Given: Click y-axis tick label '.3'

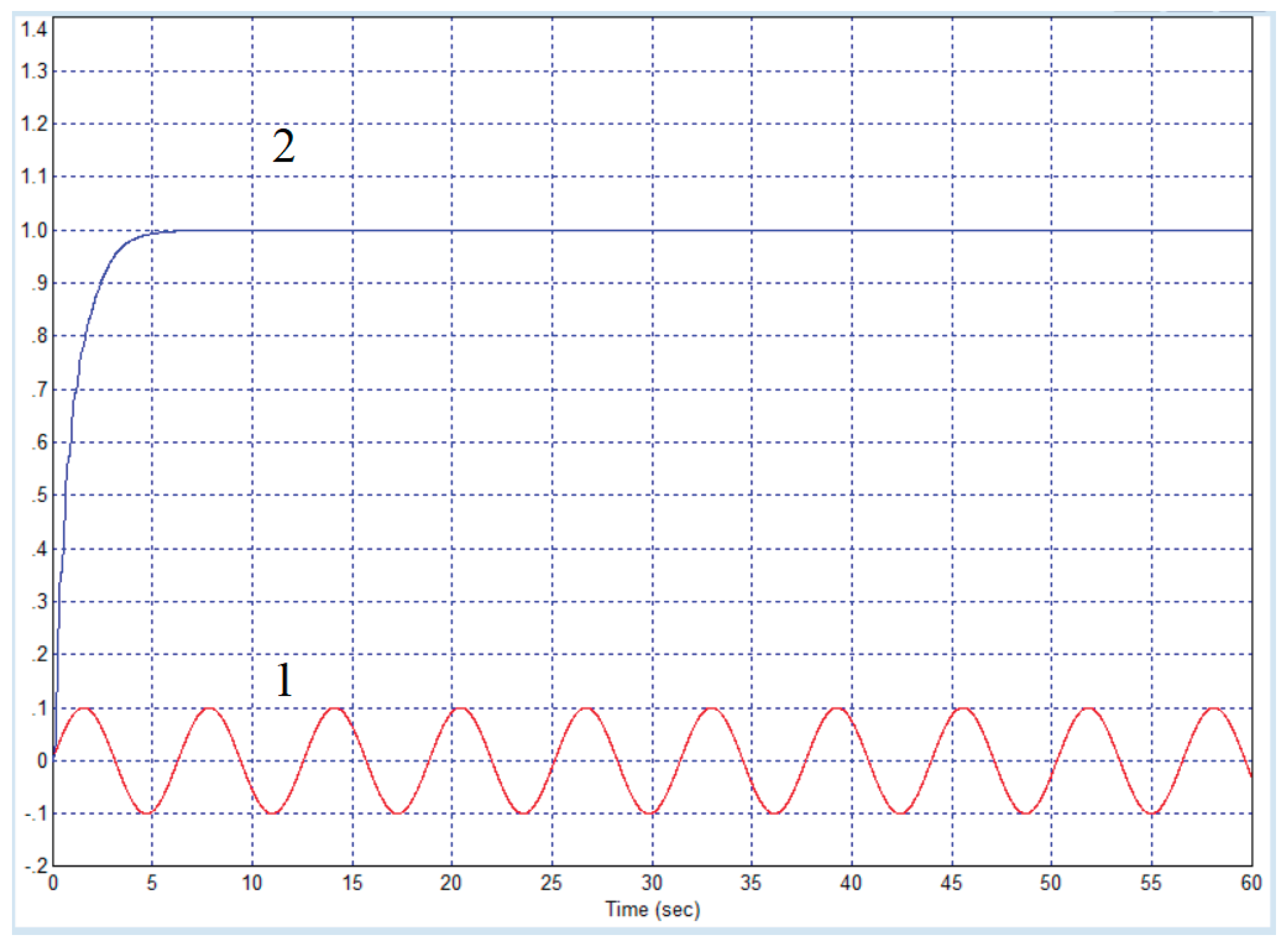Looking at the screenshot, I should [x=40, y=602].
